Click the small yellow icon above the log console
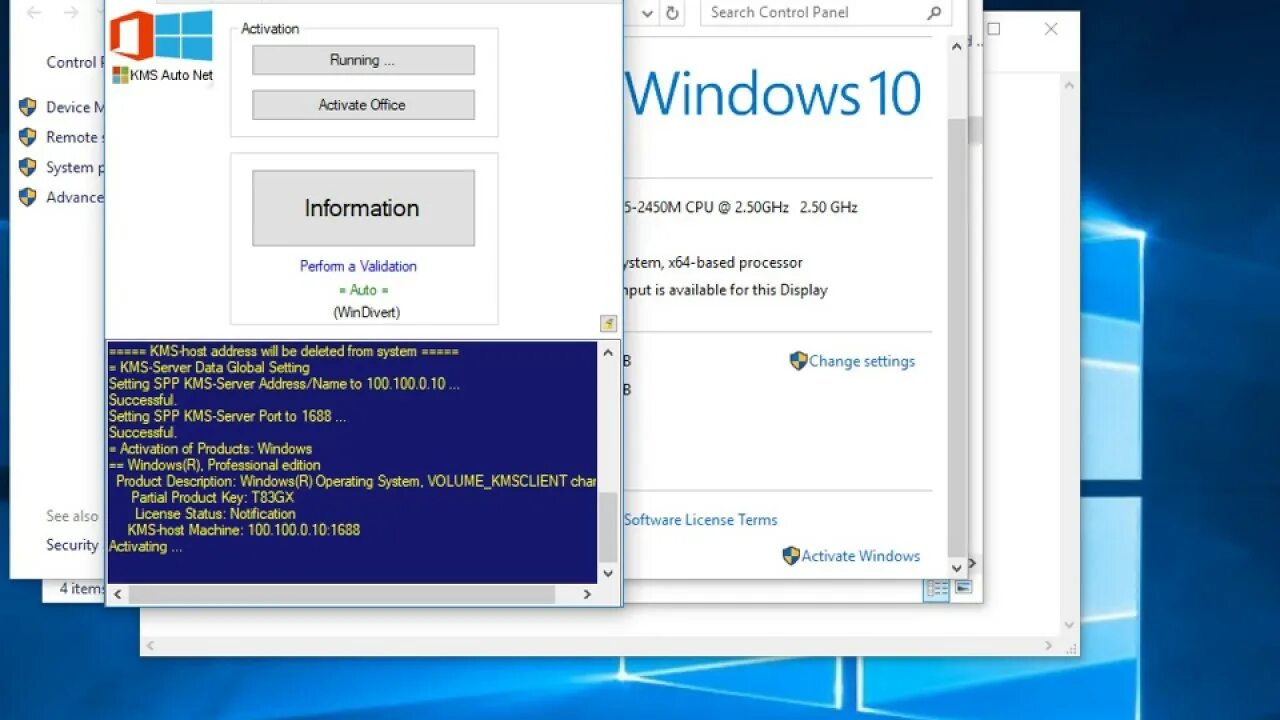This screenshot has width=1280, height=720. point(608,323)
